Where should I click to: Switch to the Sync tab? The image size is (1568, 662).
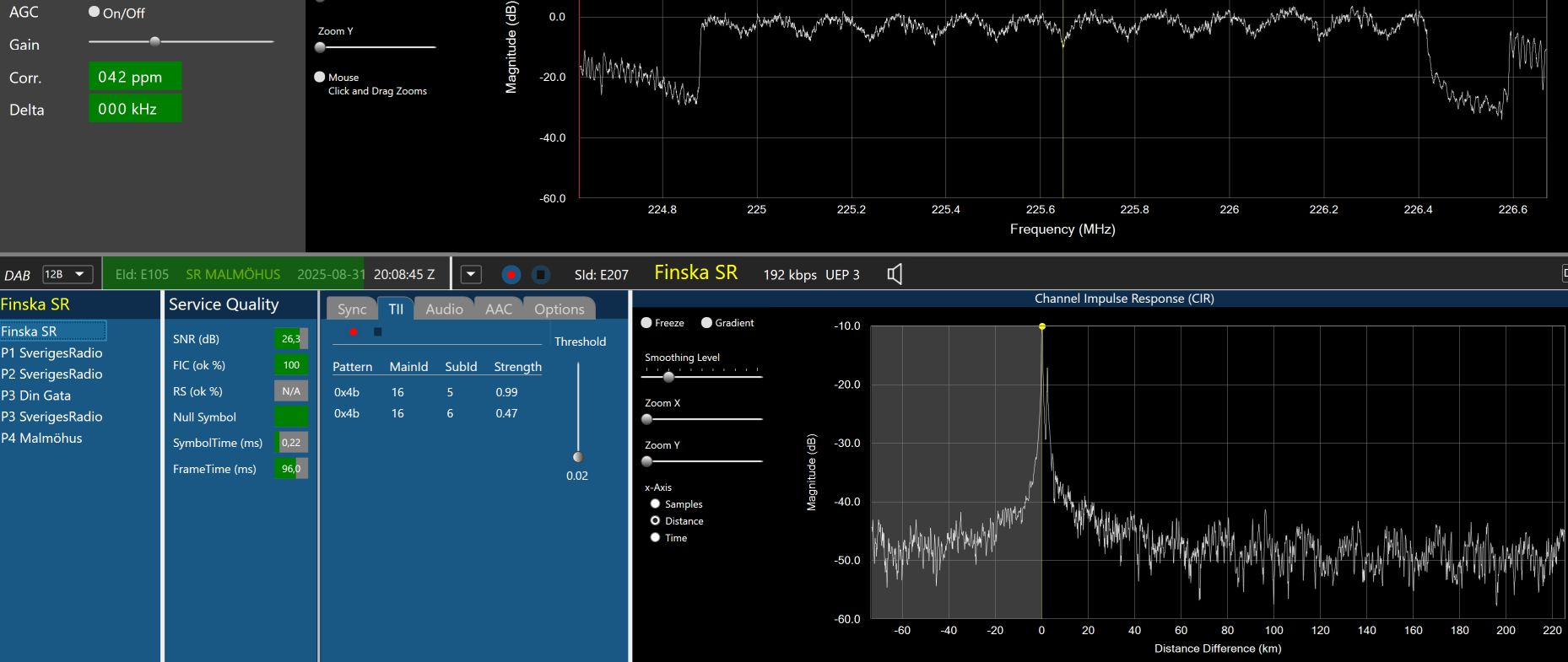[352, 309]
